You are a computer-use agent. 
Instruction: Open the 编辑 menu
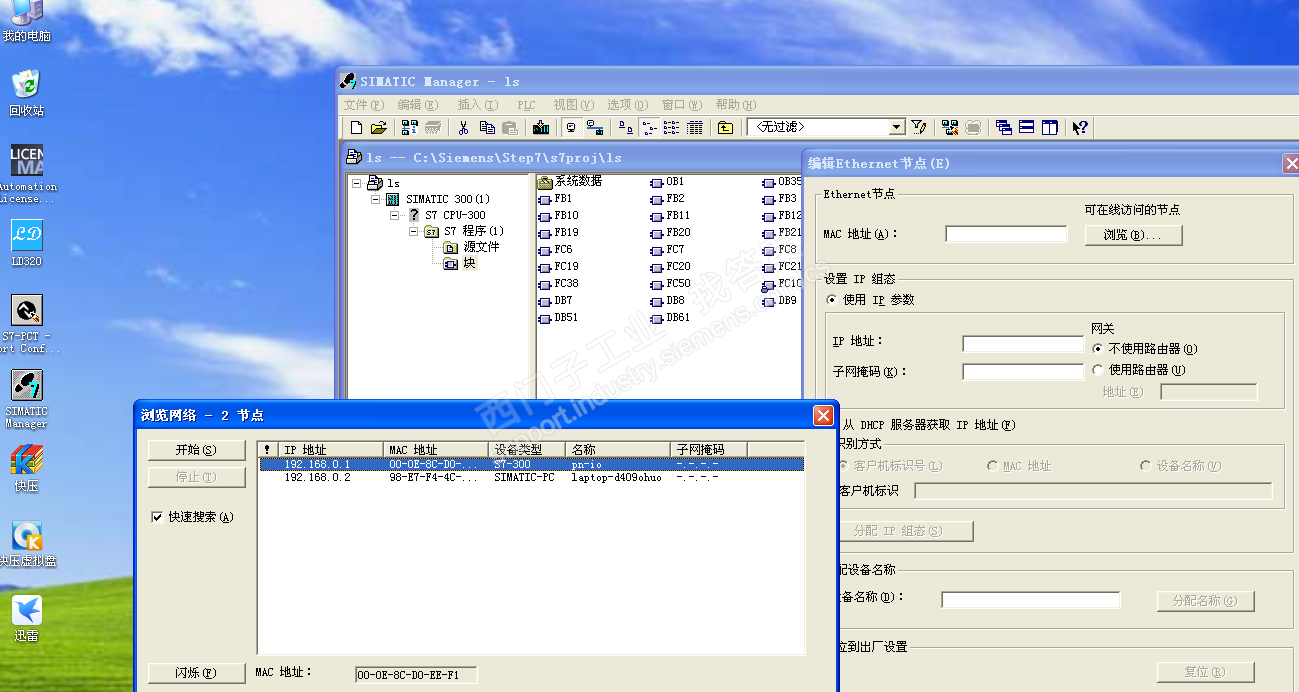pos(417,105)
